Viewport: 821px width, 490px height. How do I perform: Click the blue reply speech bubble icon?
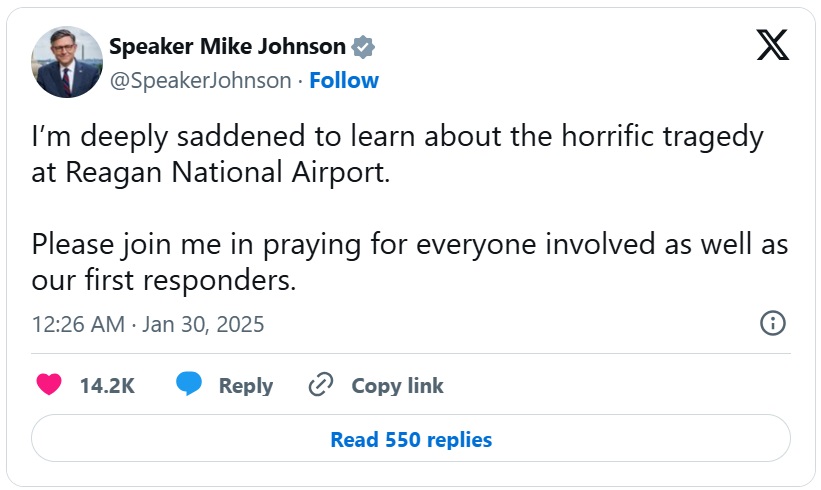[x=189, y=385]
